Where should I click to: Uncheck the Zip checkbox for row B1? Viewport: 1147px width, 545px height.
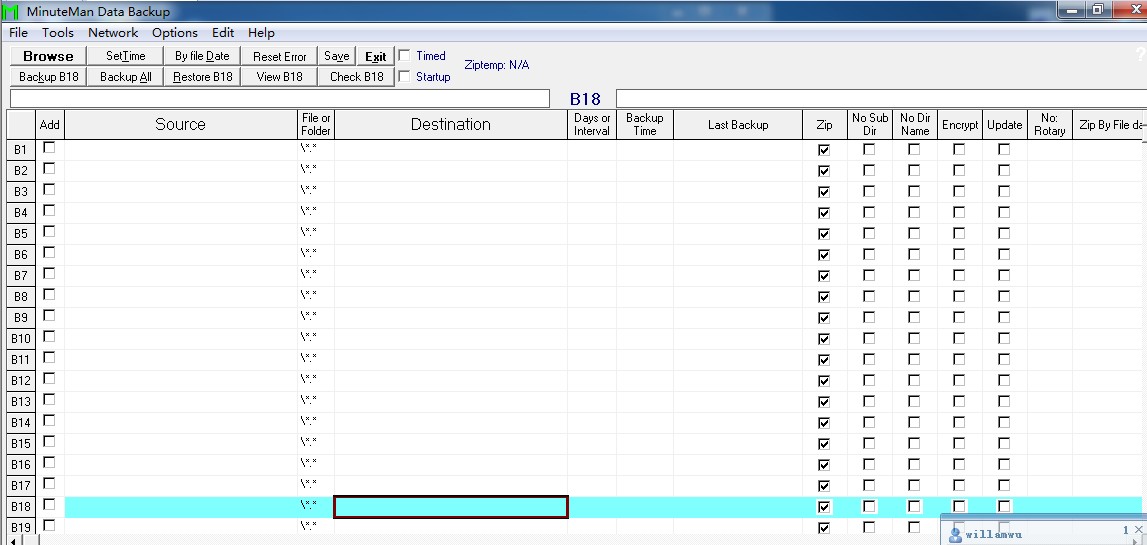tap(824, 150)
